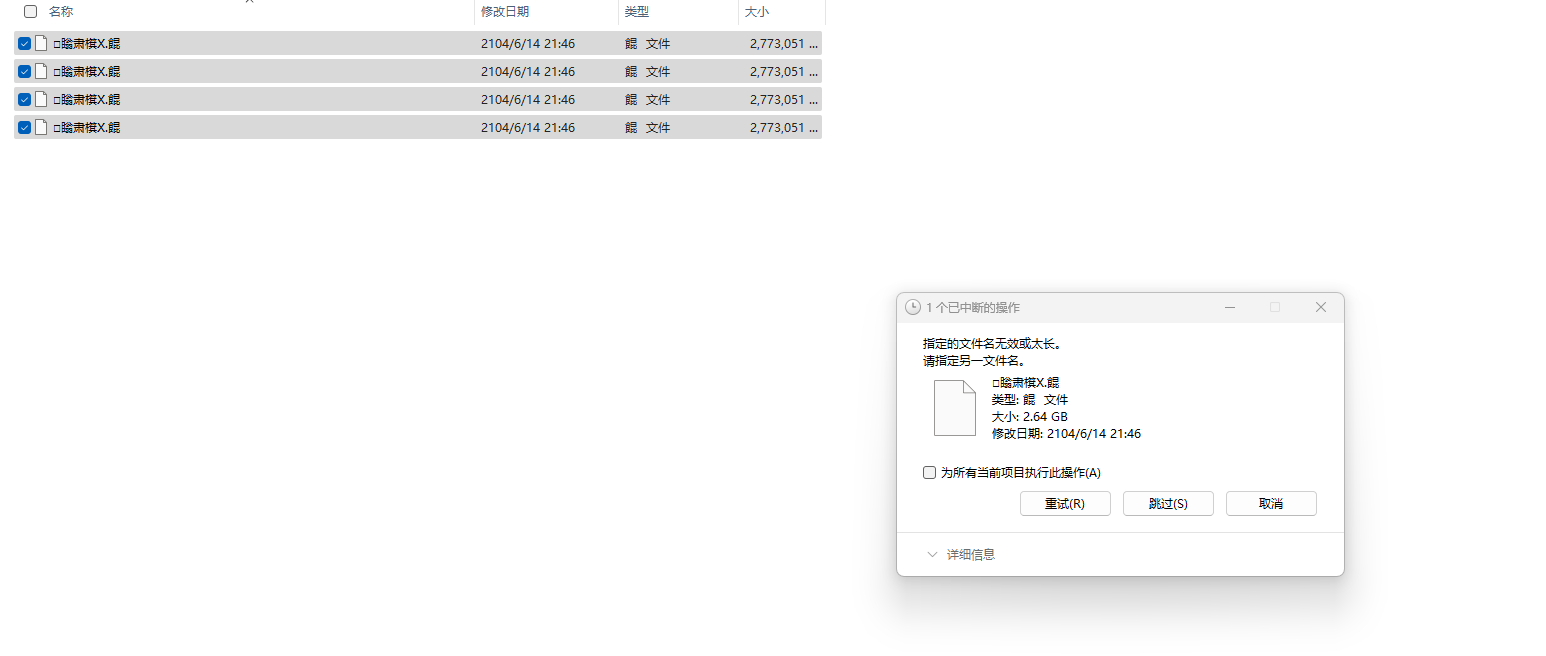Close the interrupted operation dialog
Image resolution: width=1546 pixels, height=656 pixels.
(x=1320, y=307)
